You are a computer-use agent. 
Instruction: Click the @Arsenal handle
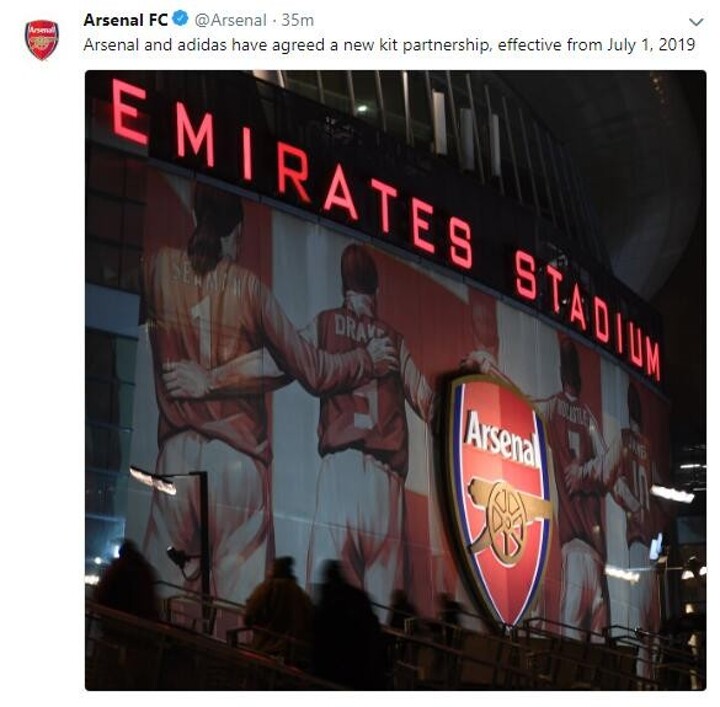click(229, 19)
